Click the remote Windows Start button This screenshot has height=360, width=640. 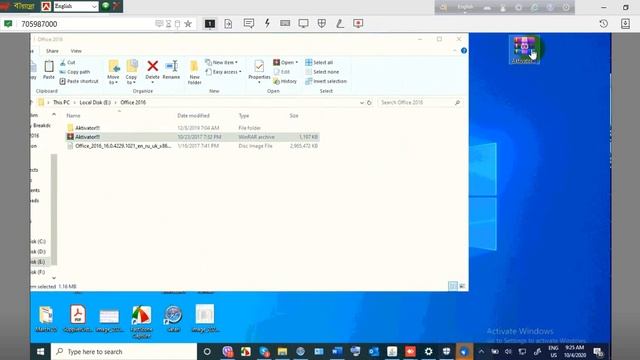[x=40, y=351]
